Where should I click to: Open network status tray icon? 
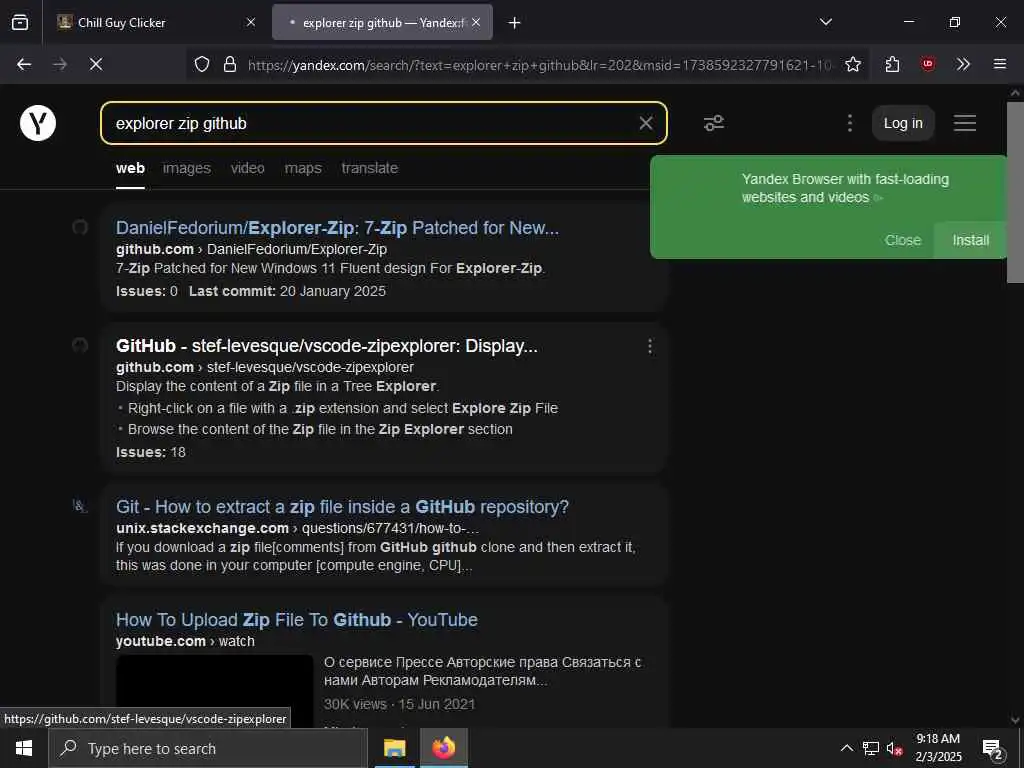871,748
